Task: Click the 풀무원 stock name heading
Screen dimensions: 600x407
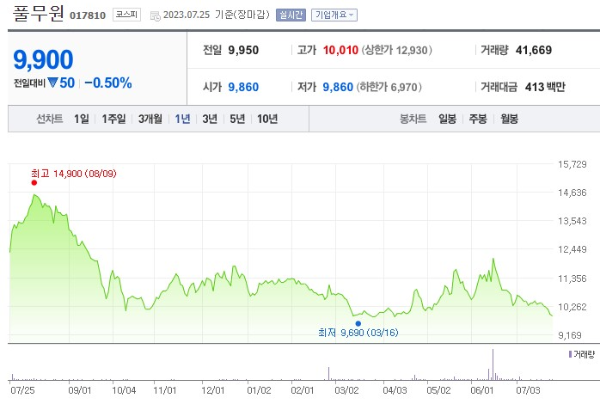Action: click(x=38, y=13)
